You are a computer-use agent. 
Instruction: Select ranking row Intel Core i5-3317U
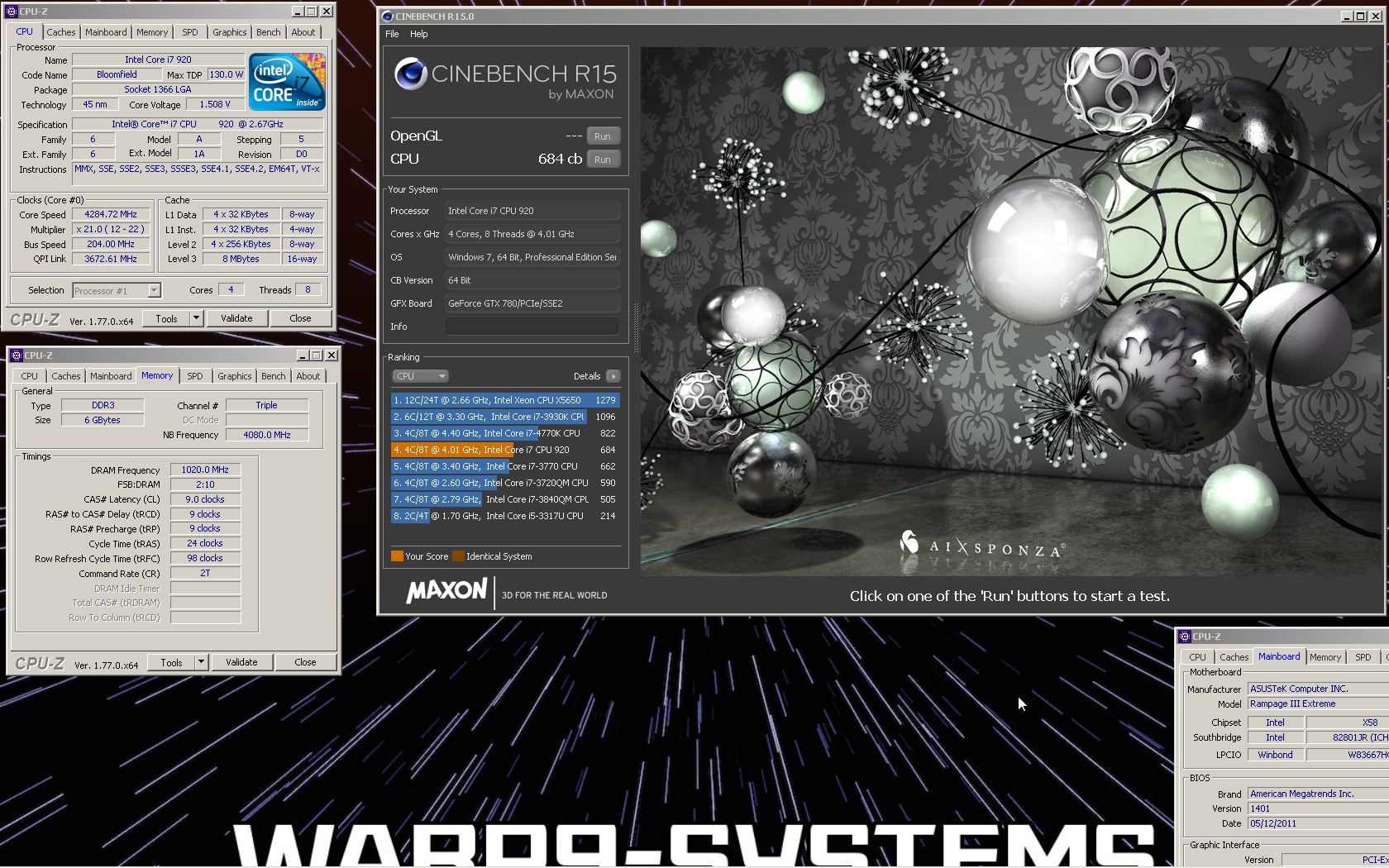pyautogui.click(x=504, y=516)
